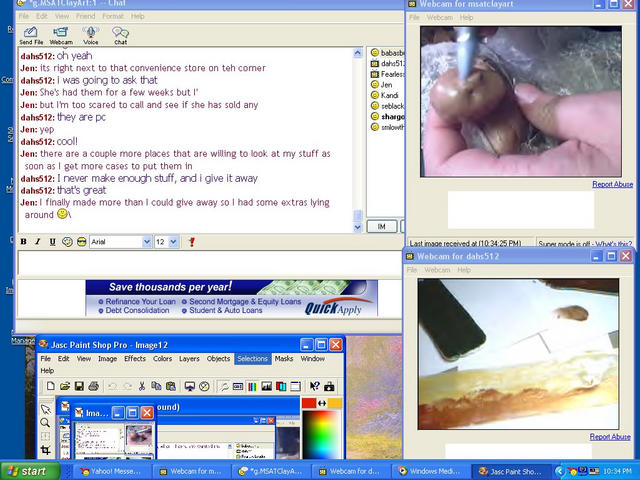
Task: Open the font size 12 dropdown
Action: tap(173, 242)
